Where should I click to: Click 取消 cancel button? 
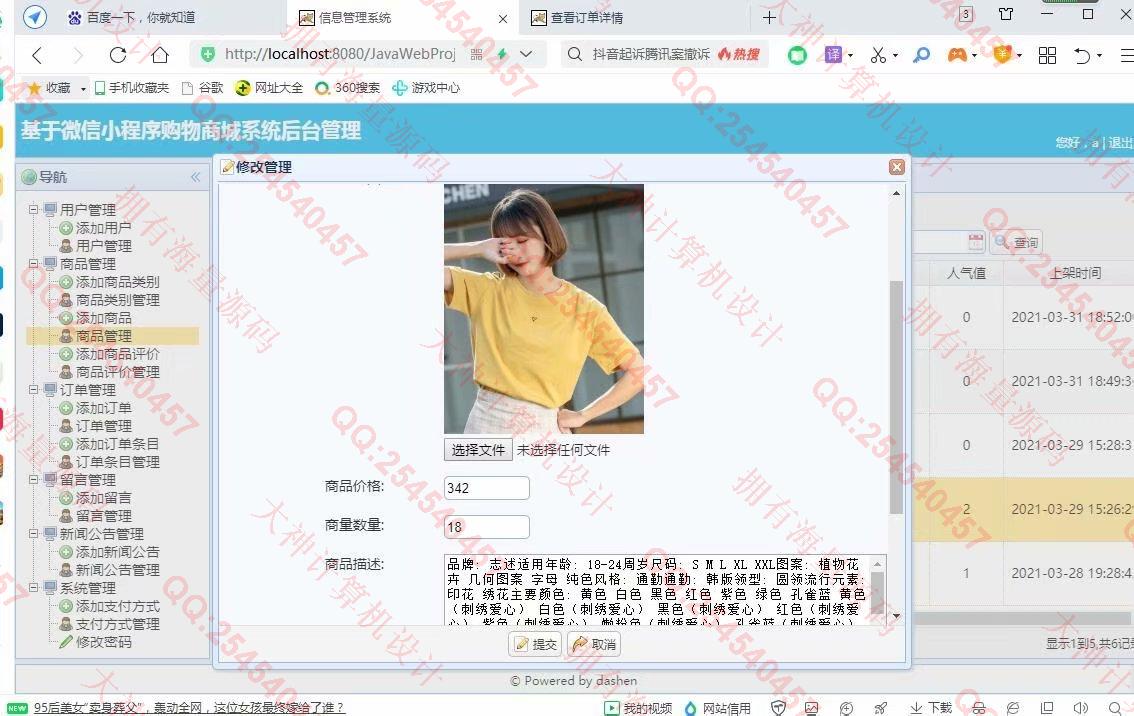point(594,644)
